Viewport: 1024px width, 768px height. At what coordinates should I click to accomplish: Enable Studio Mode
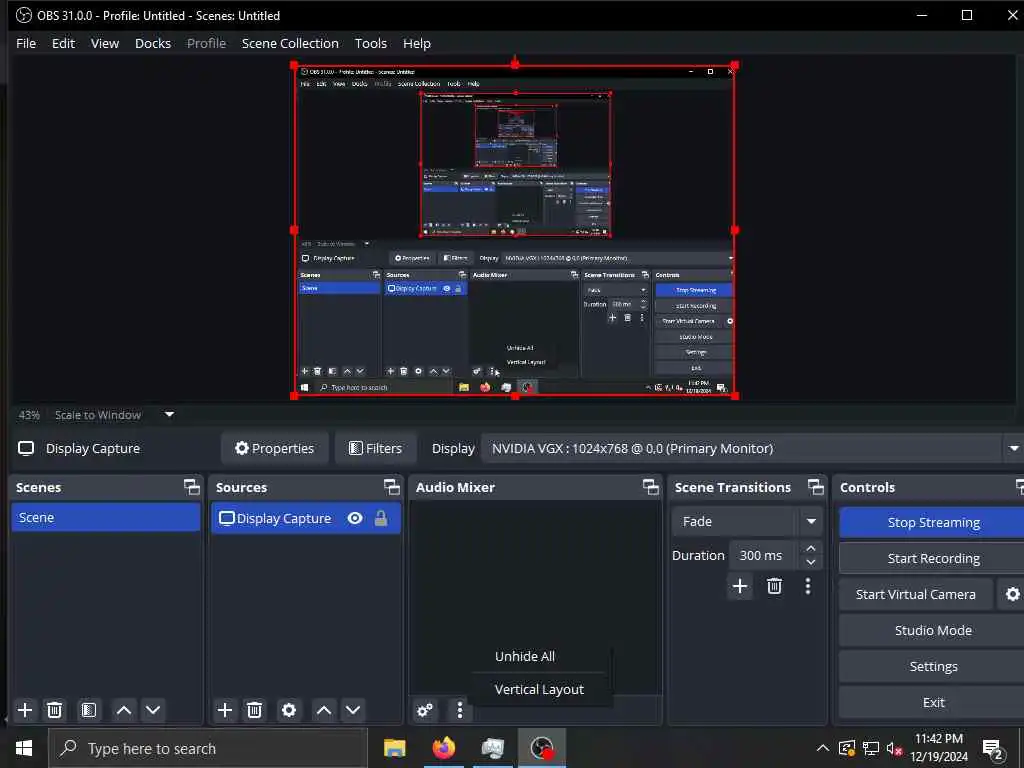(933, 630)
